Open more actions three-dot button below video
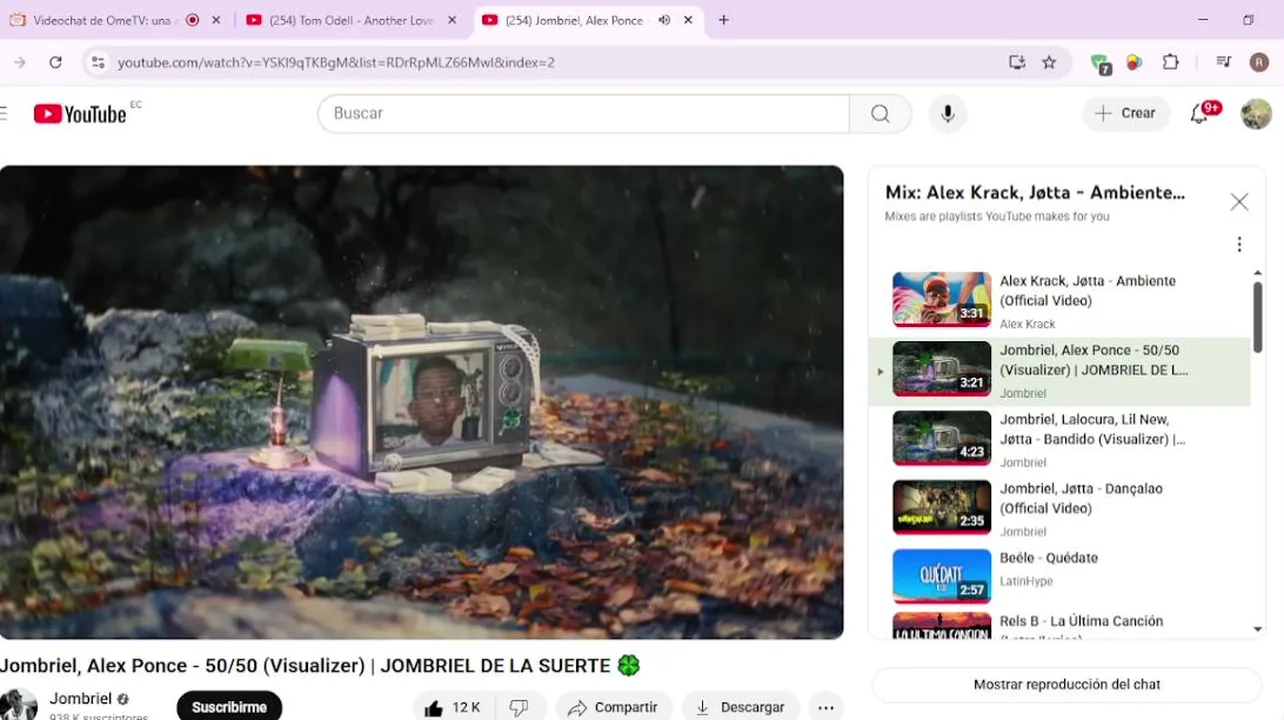 coord(826,707)
